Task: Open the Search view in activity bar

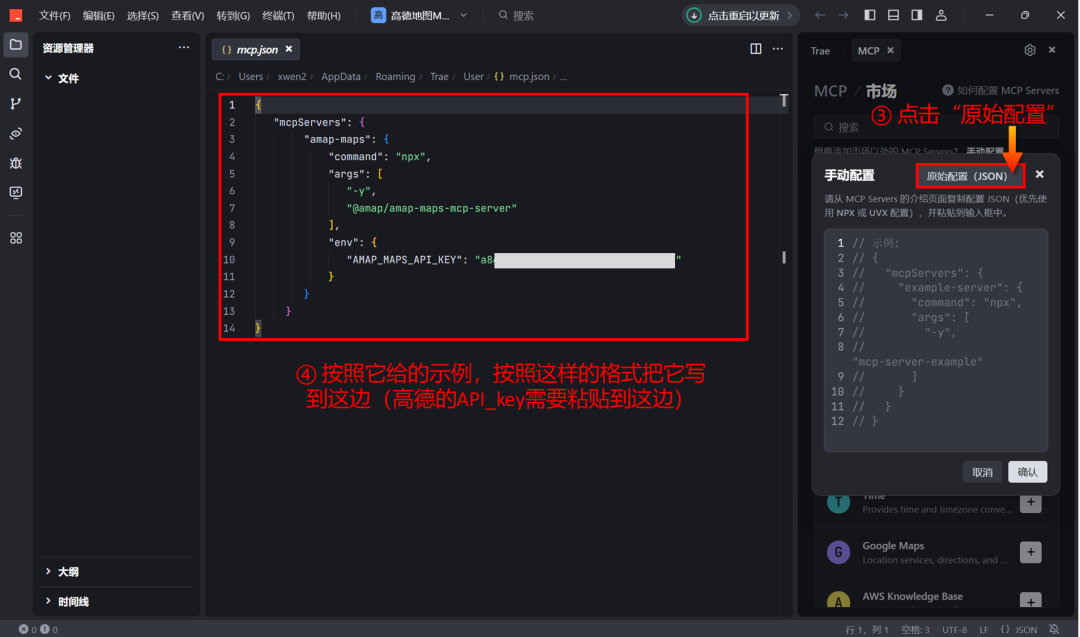Action: (x=15, y=74)
